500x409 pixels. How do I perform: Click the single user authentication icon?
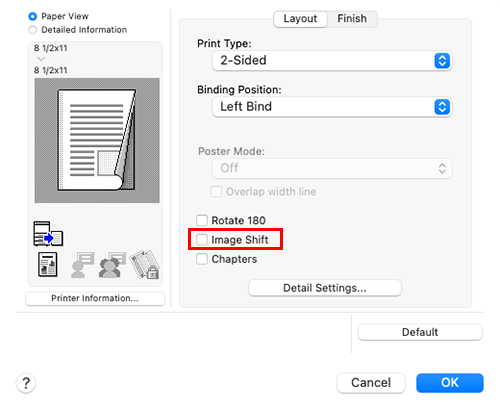pyautogui.click(x=82, y=265)
